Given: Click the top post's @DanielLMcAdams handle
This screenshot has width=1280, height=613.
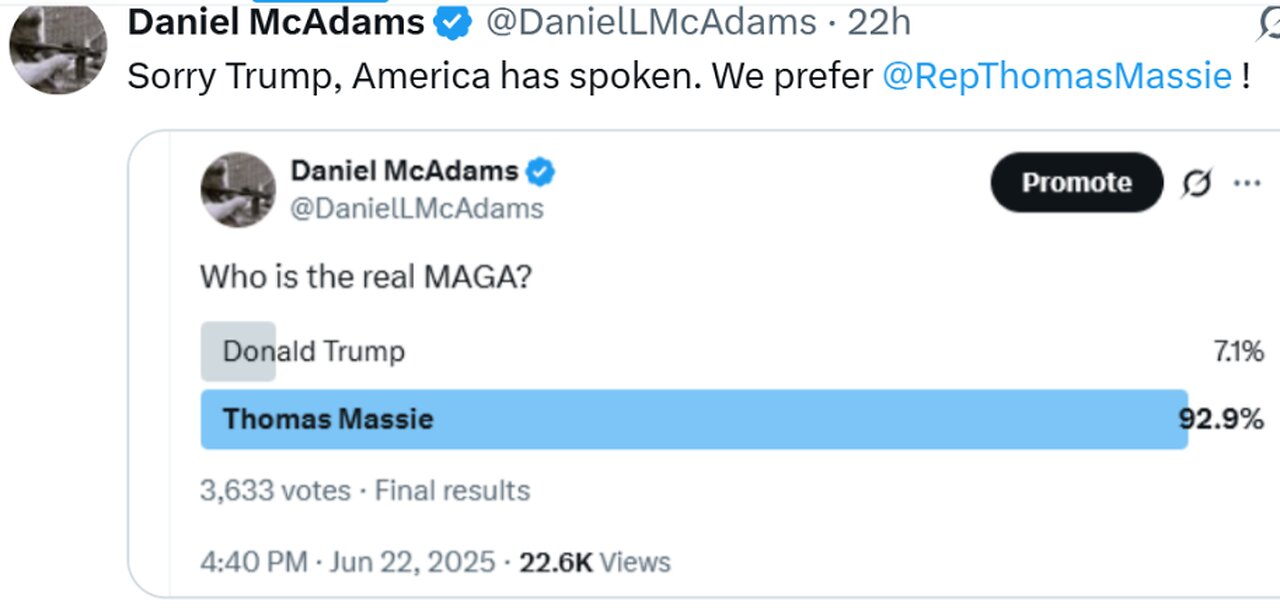Looking at the screenshot, I should 650,23.
